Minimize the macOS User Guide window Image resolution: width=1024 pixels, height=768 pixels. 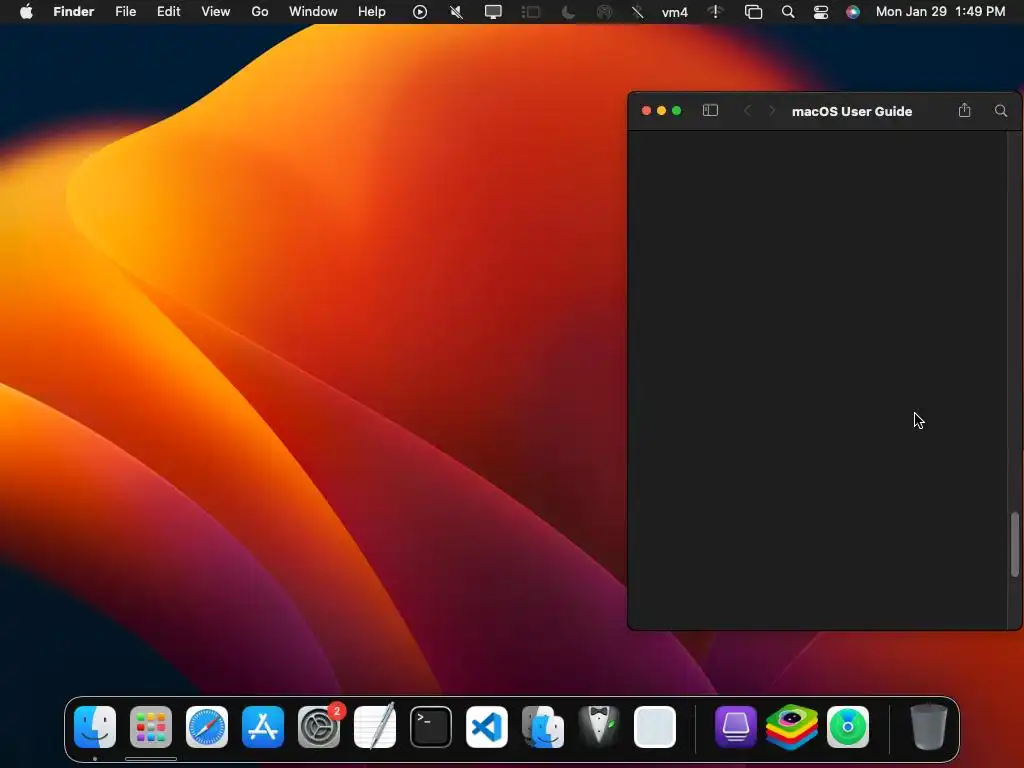(662, 111)
